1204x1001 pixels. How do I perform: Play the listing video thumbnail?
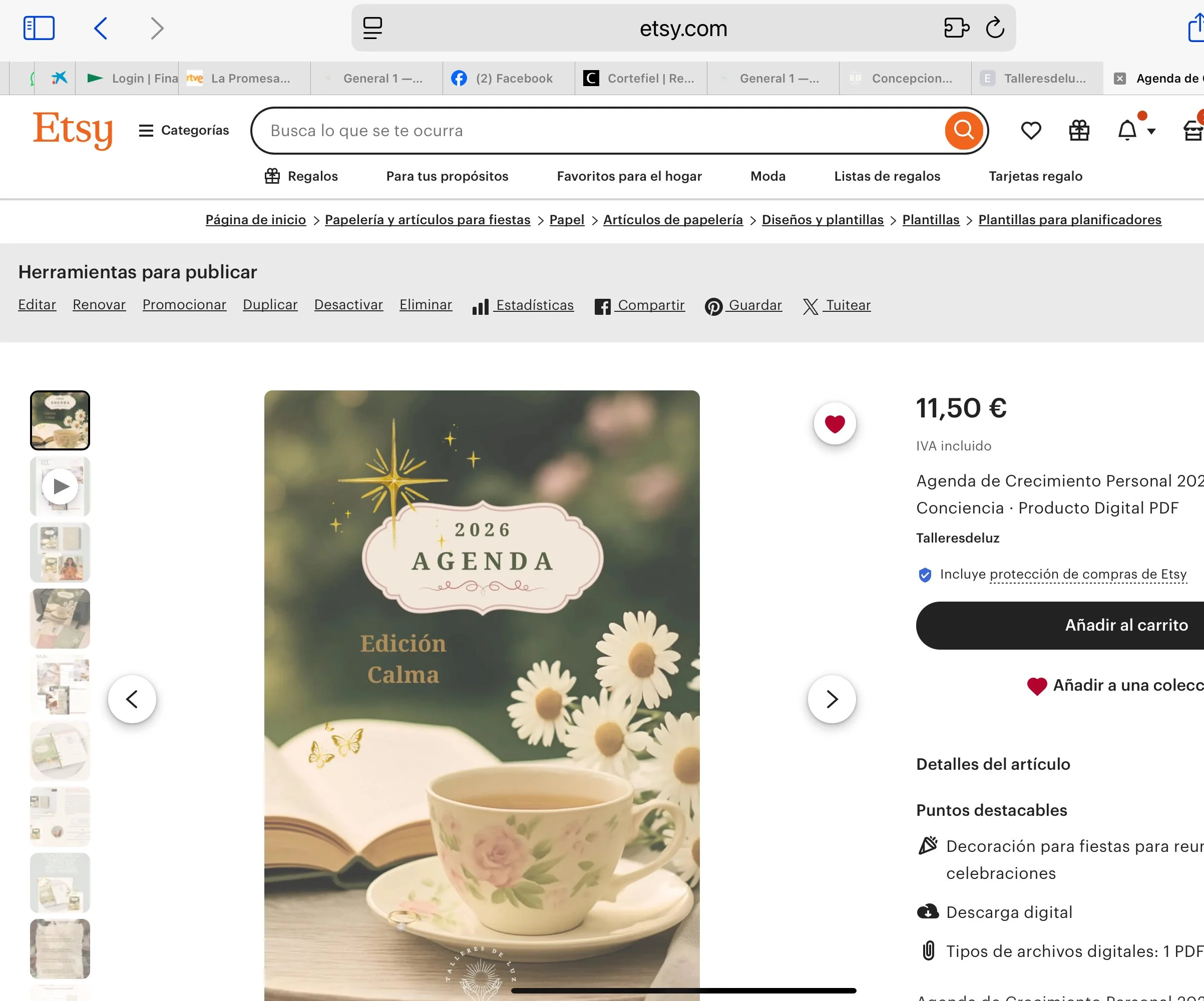pos(60,486)
